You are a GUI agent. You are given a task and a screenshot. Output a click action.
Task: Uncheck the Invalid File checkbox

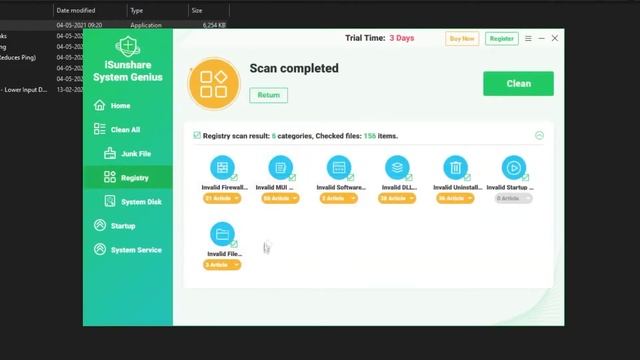pos(234,244)
